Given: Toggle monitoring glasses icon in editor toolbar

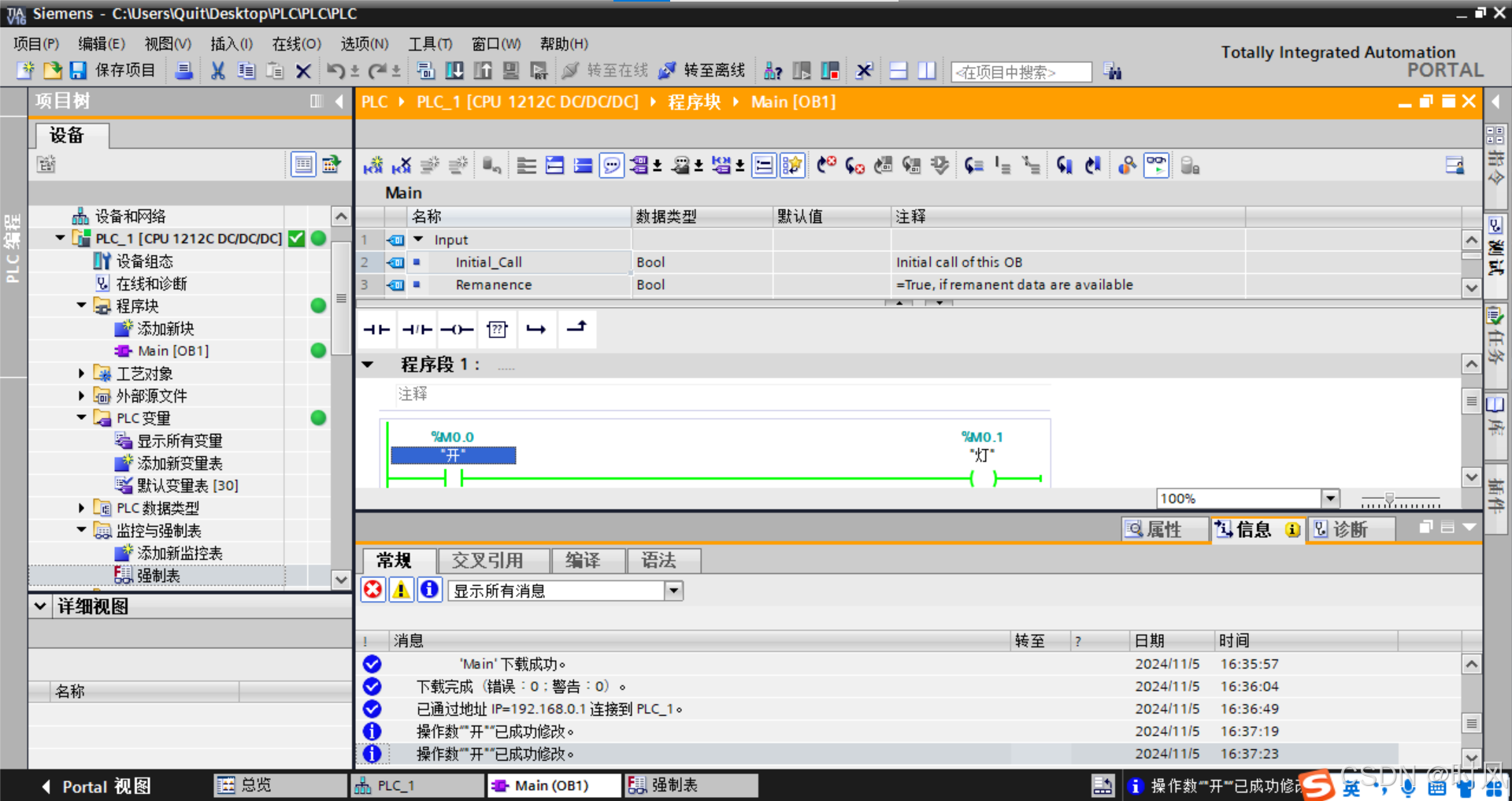Looking at the screenshot, I should 1156,165.
